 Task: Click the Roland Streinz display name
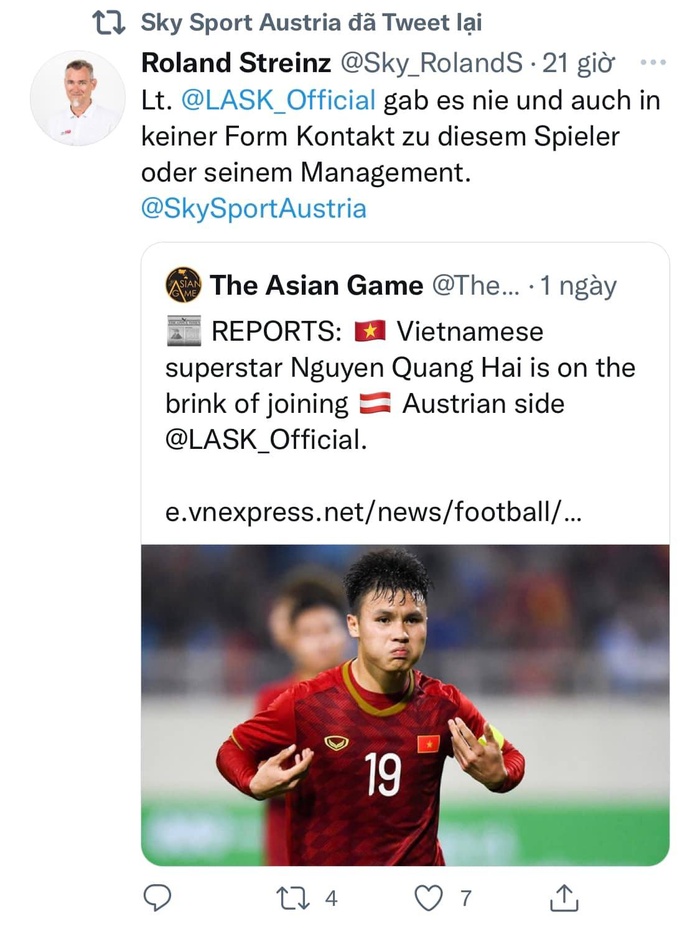[x=236, y=63]
